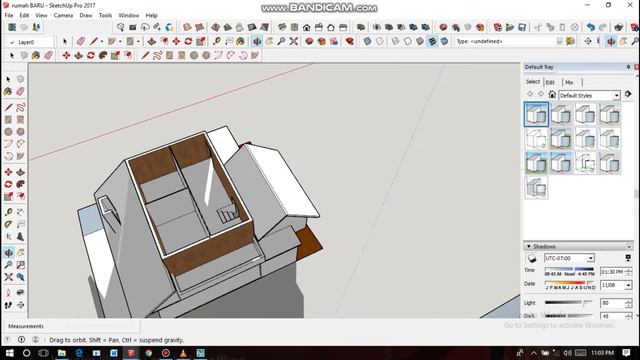Switch to Front view house icon
Screen dimensions: 640x360
307,27
